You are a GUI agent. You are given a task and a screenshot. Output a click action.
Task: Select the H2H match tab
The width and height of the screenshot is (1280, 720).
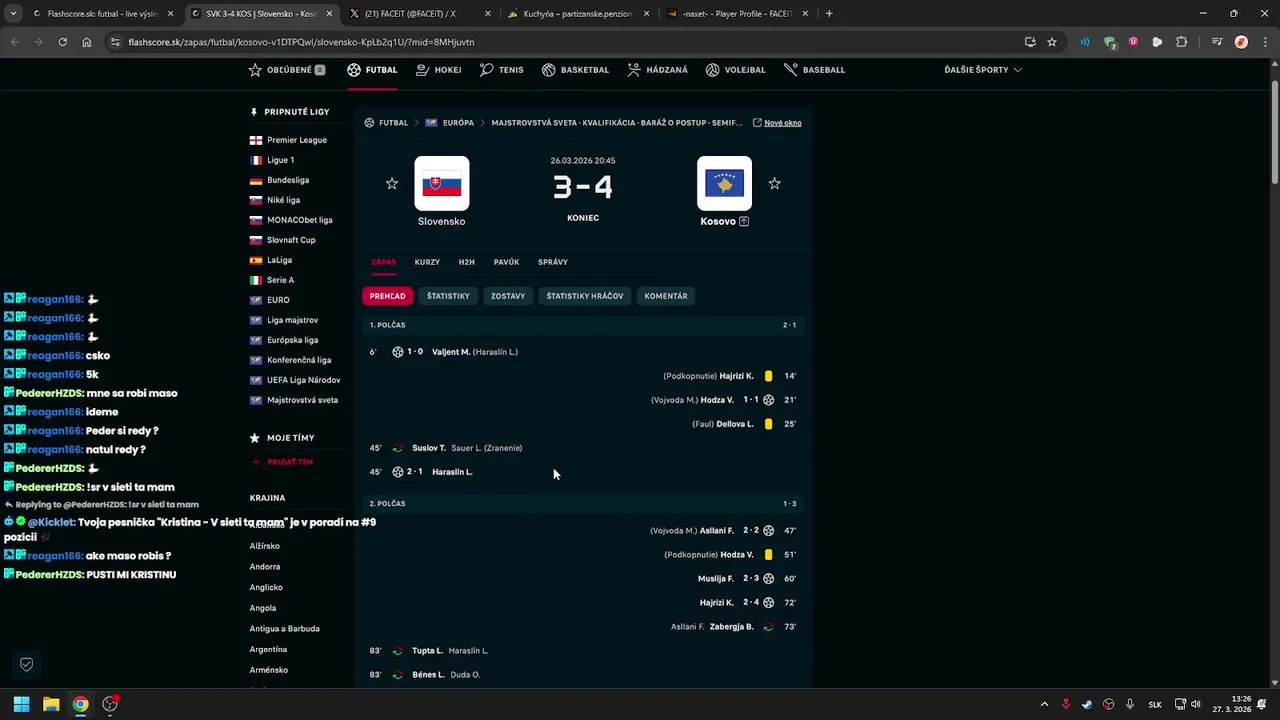click(467, 262)
